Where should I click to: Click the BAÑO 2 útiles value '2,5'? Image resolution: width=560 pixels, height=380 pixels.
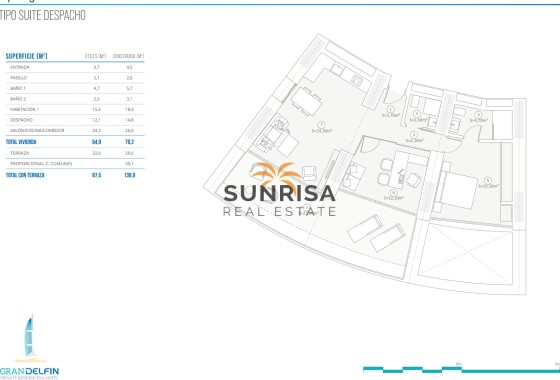click(x=96, y=99)
